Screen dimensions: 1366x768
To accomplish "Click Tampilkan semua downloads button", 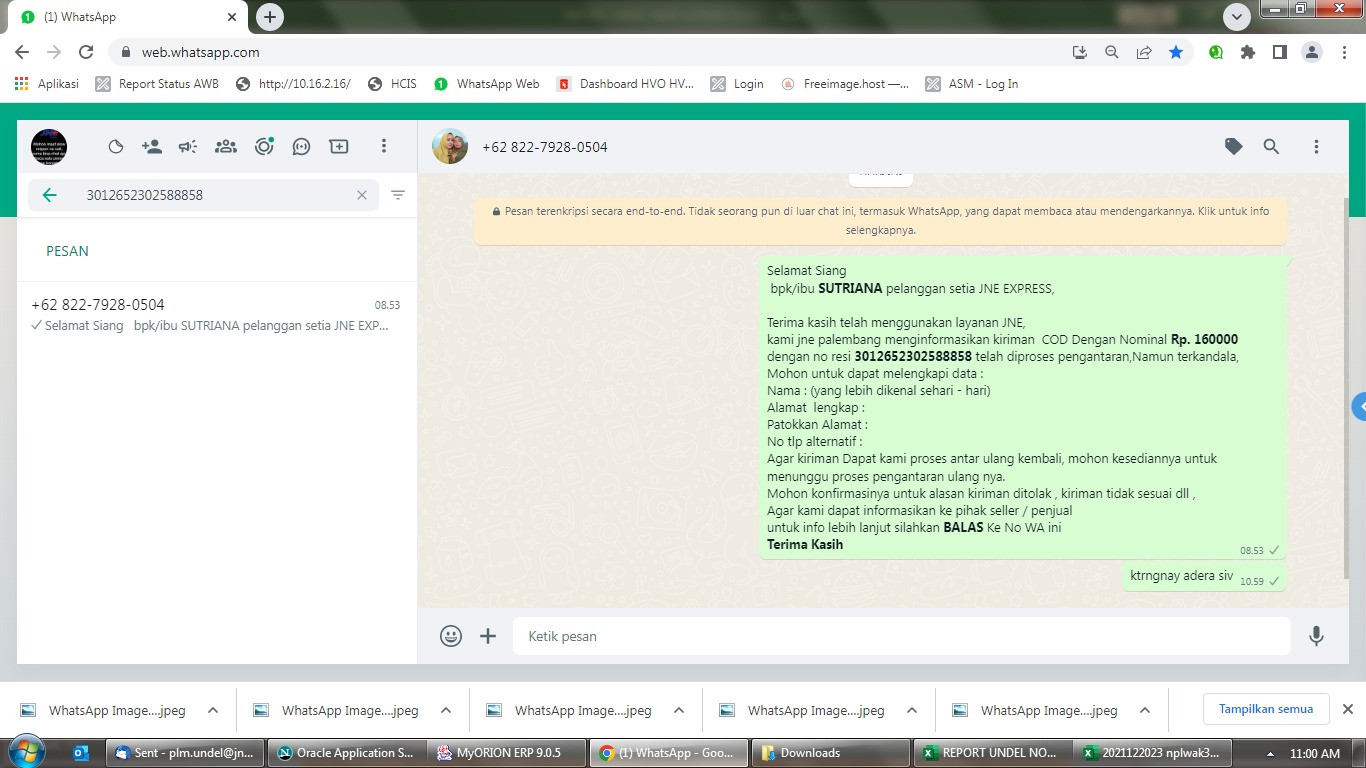I will [1266, 709].
